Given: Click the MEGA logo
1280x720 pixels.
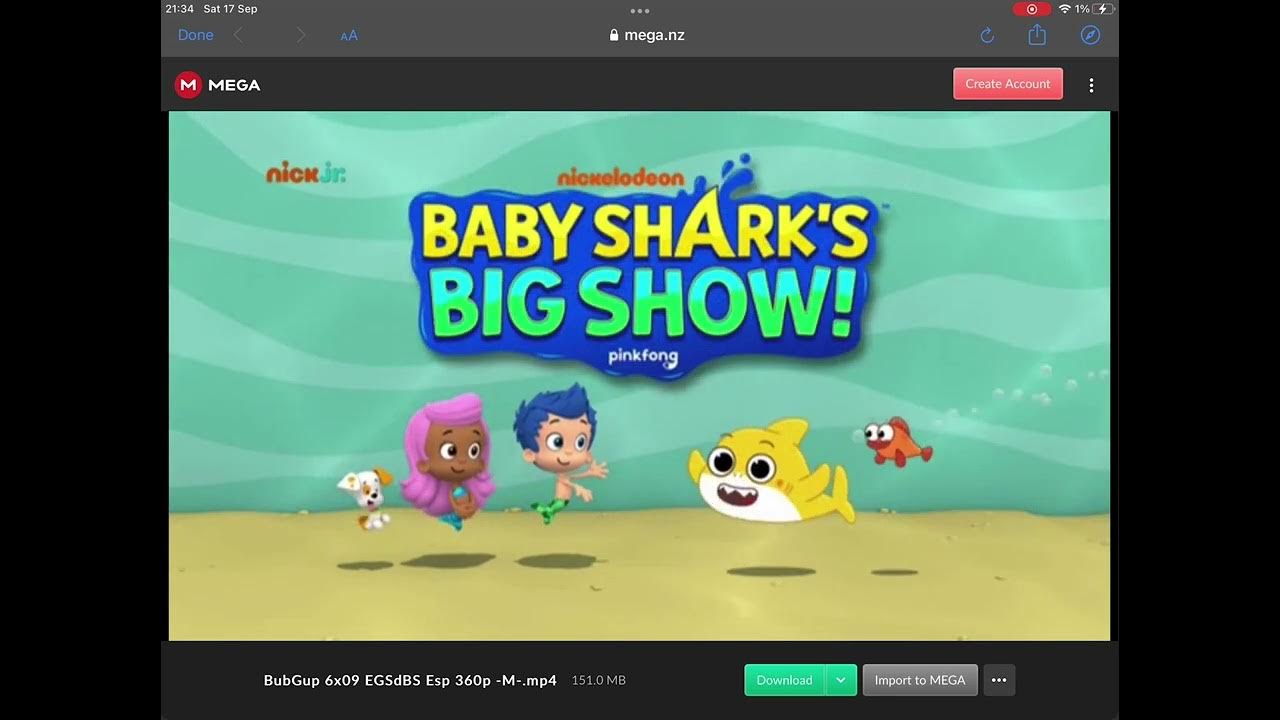Looking at the screenshot, I should [x=217, y=85].
